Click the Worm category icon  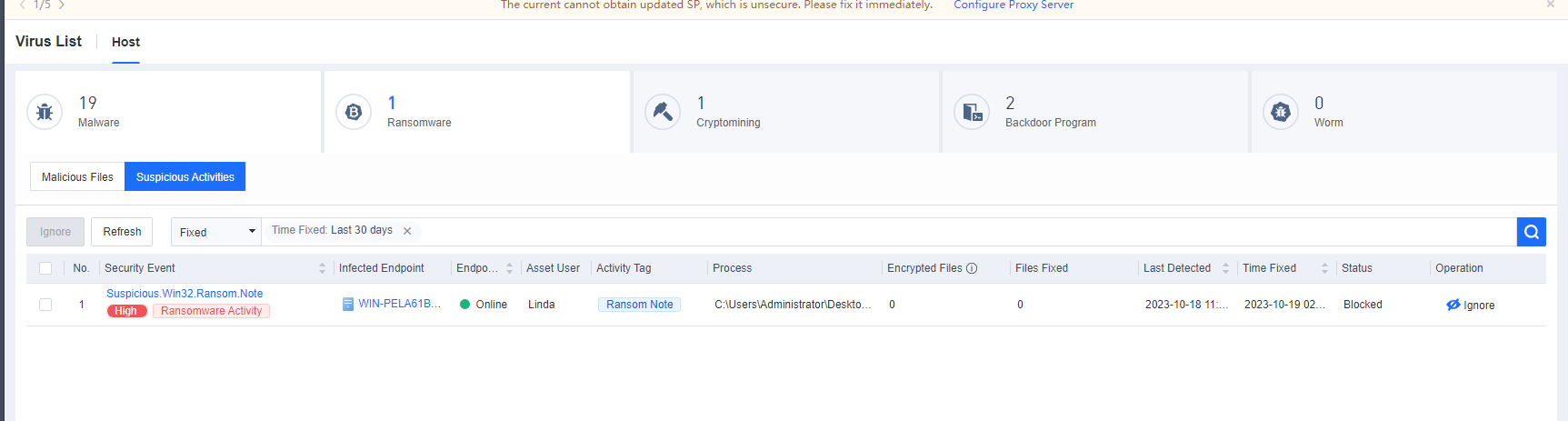pyautogui.click(x=1281, y=112)
